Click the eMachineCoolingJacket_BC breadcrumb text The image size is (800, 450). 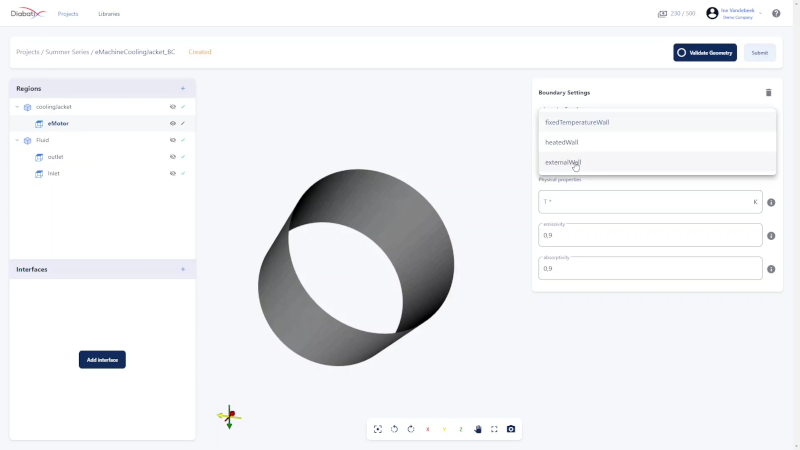pos(135,52)
